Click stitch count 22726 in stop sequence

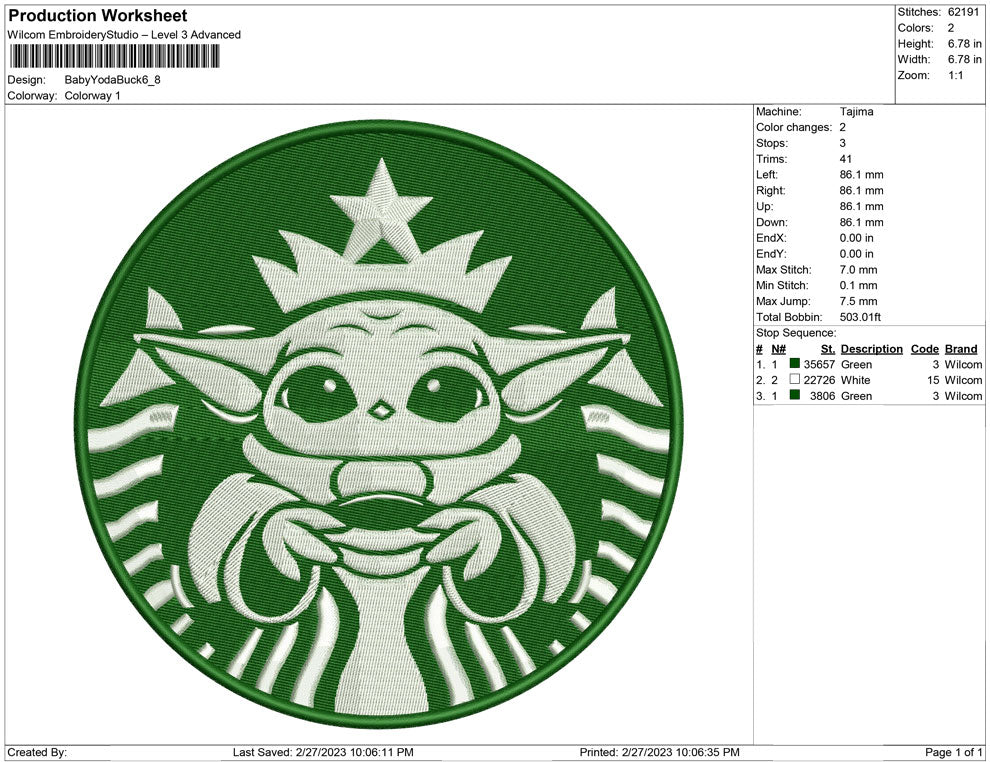point(819,380)
